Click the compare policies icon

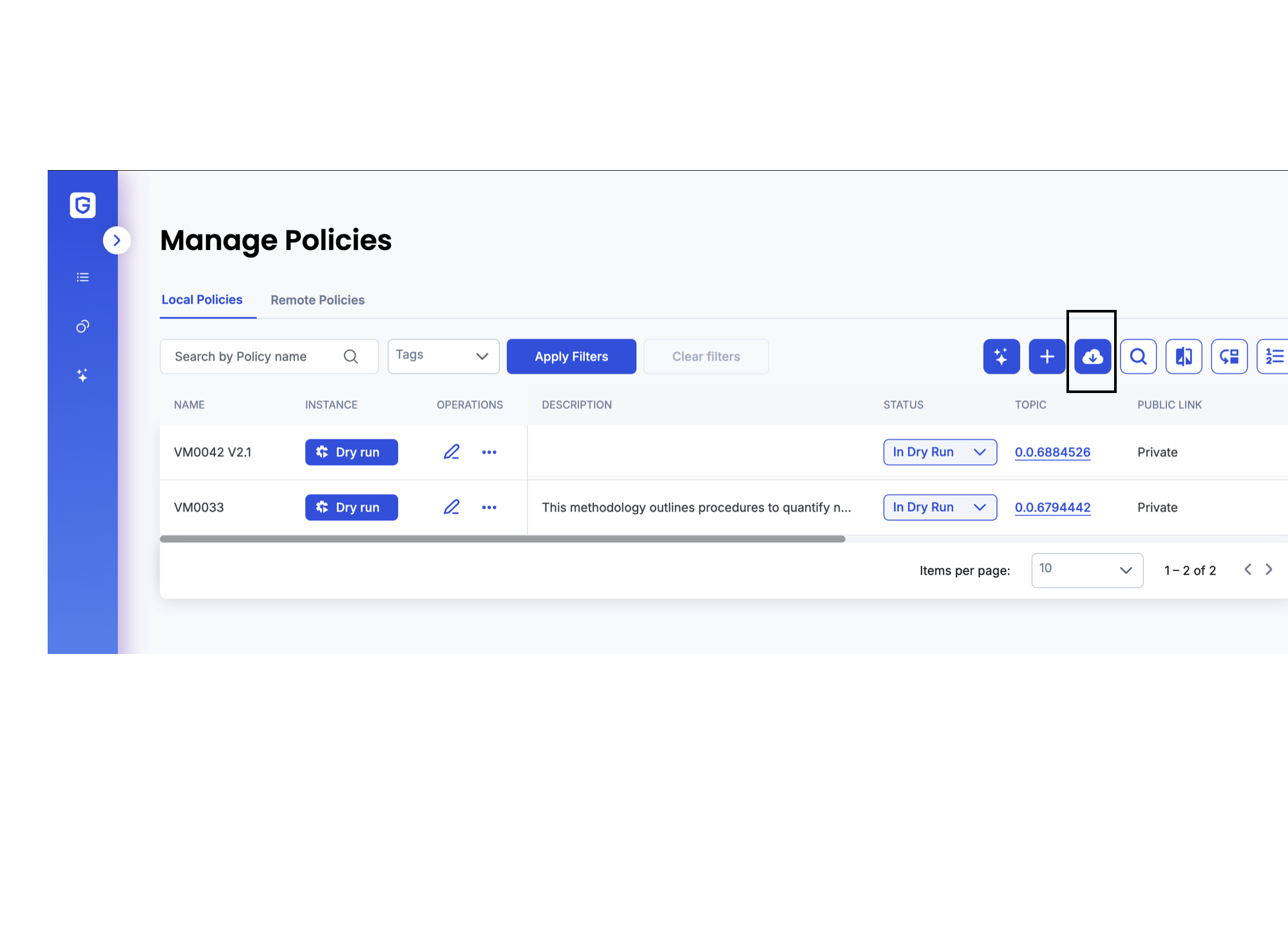click(1184, 356)
